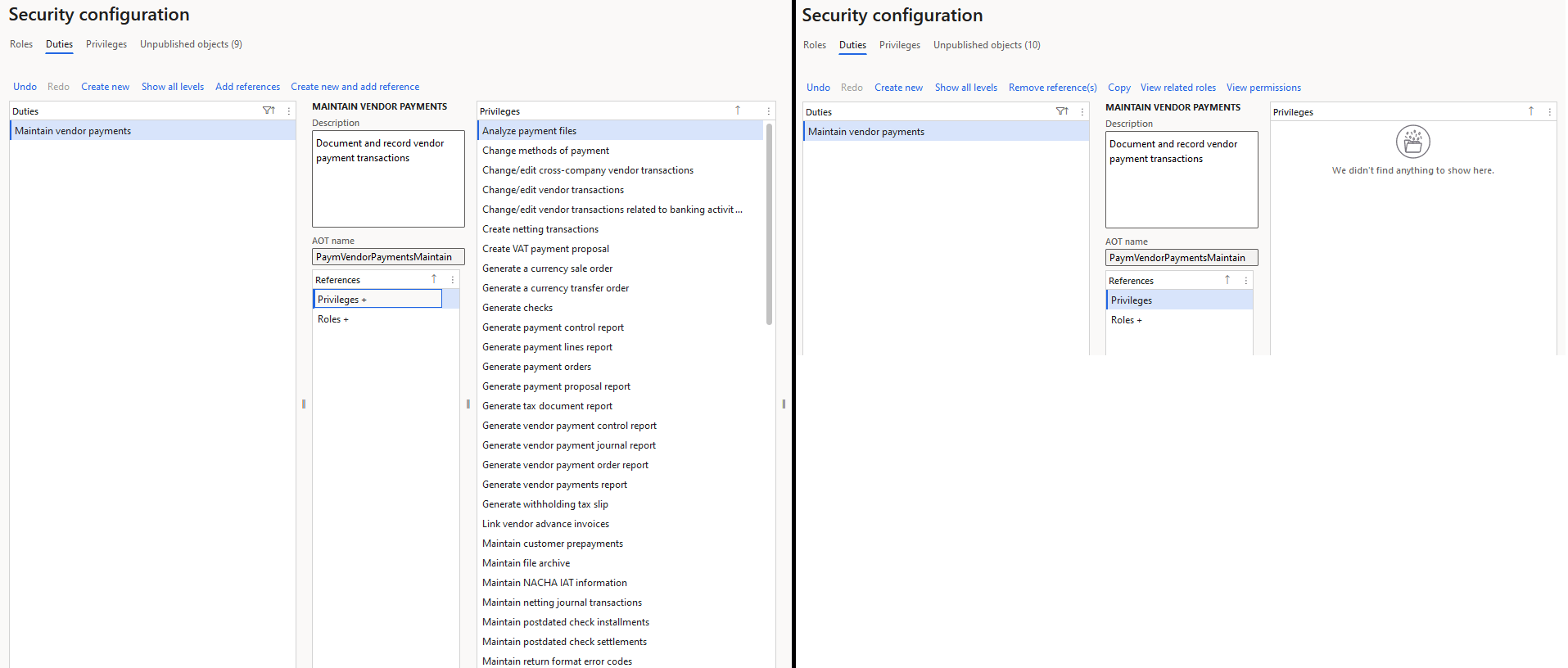The width and height of the screenshot is (1568, 668).
Task: Open options menu of left Privileges list
Action: point(769,111)
